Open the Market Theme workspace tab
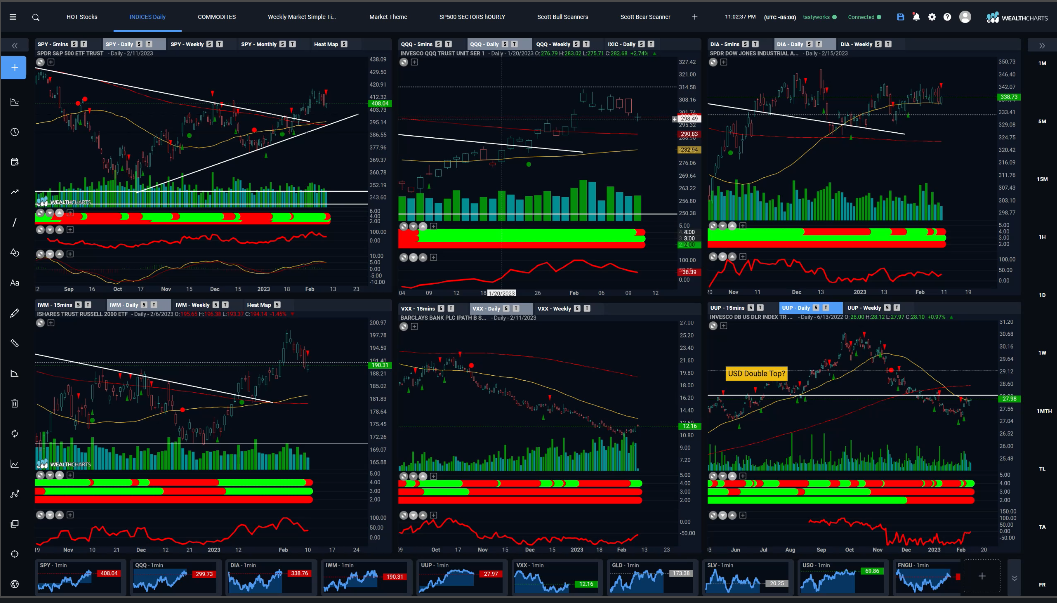 coord(388,17)
